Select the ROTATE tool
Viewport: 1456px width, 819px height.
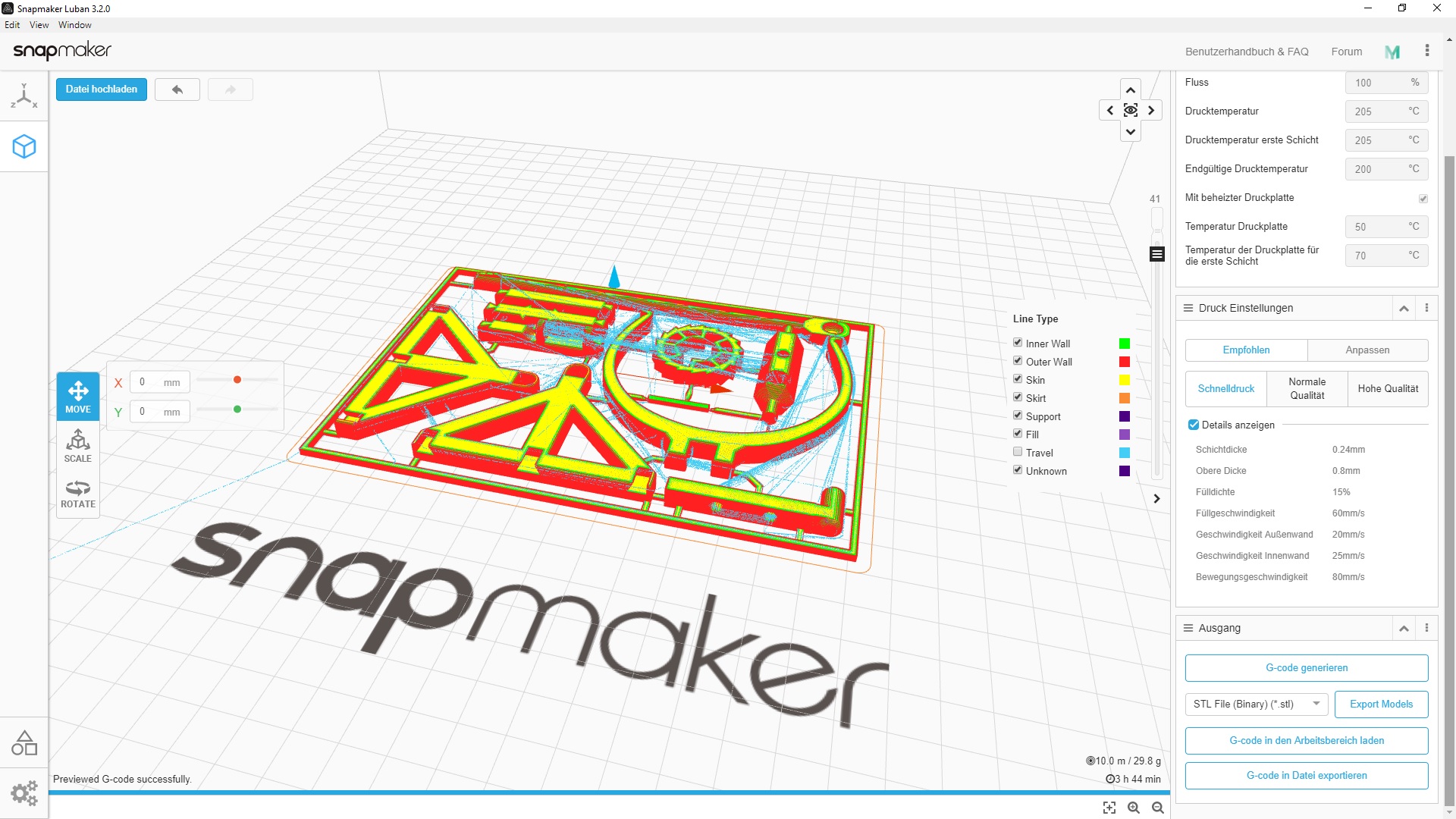tap(78, 494)
